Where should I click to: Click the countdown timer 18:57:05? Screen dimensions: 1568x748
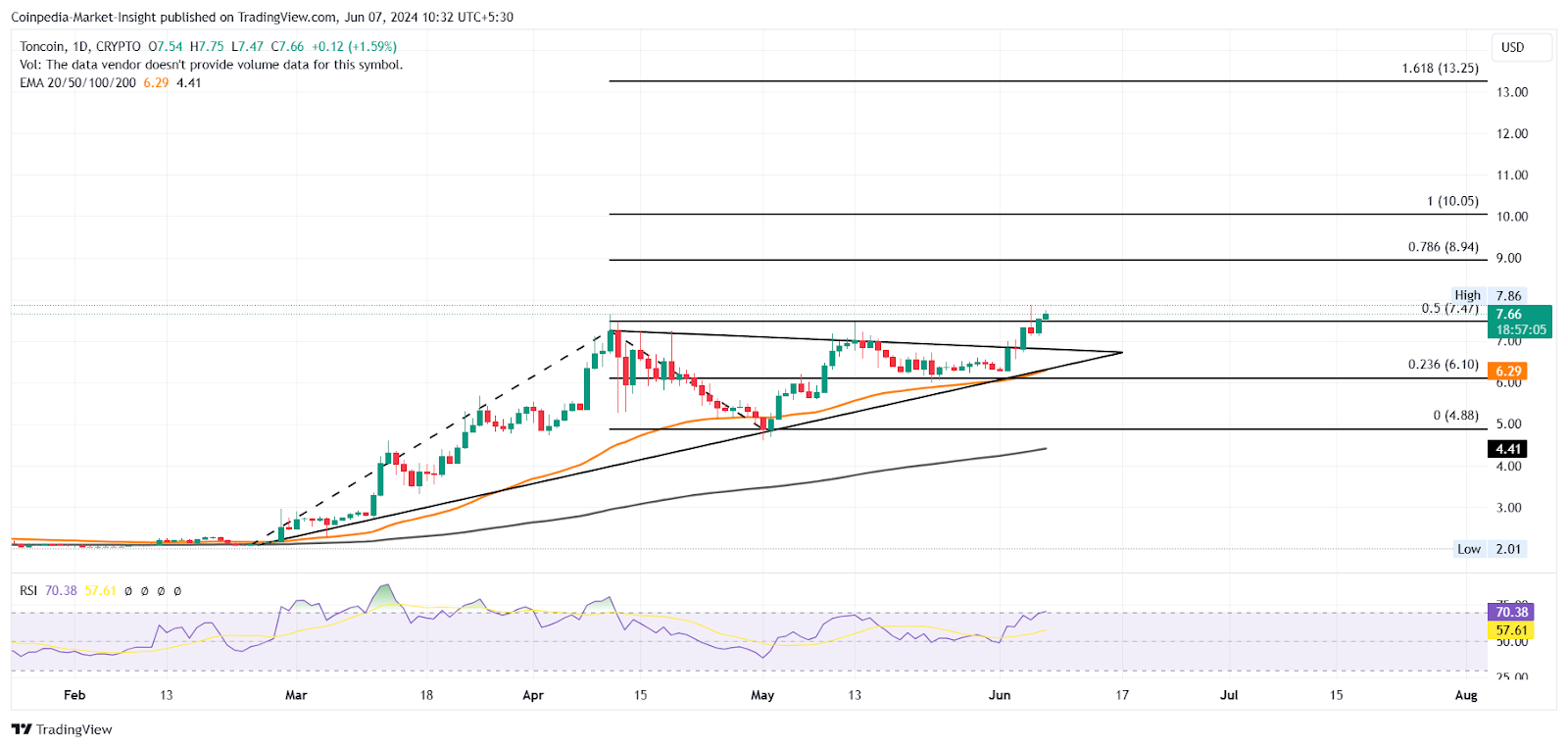pos(1521,329)
